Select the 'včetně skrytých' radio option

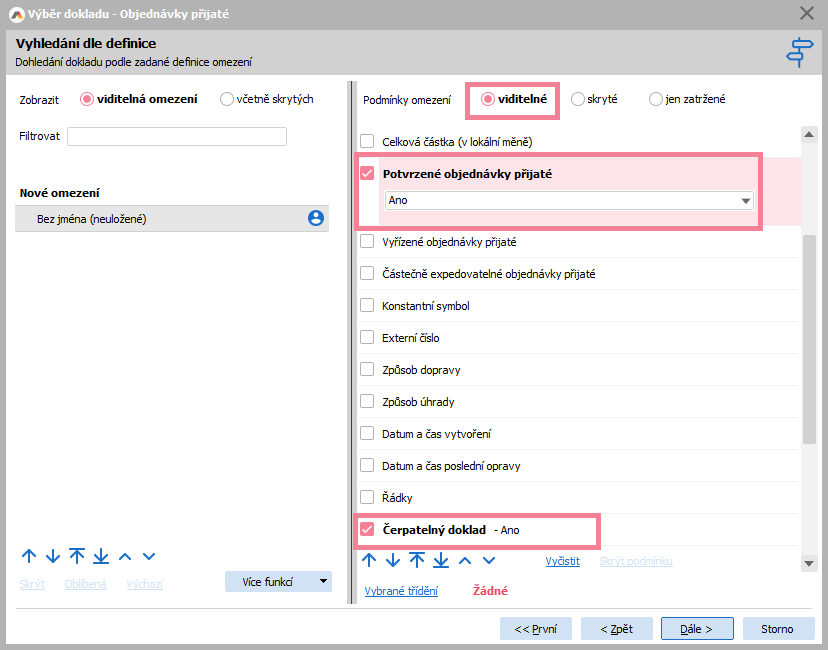pos(227,99)
